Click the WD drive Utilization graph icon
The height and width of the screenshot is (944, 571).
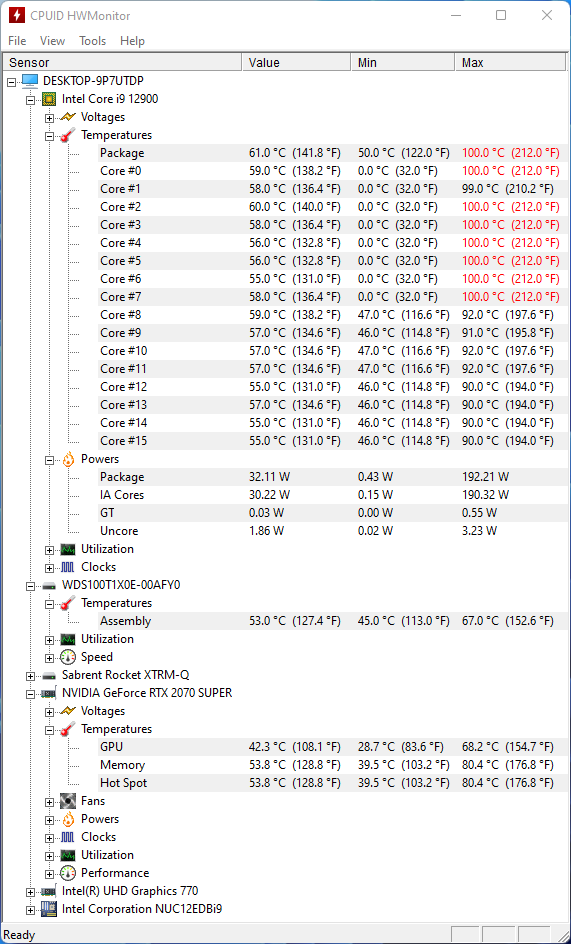[68, 639]
